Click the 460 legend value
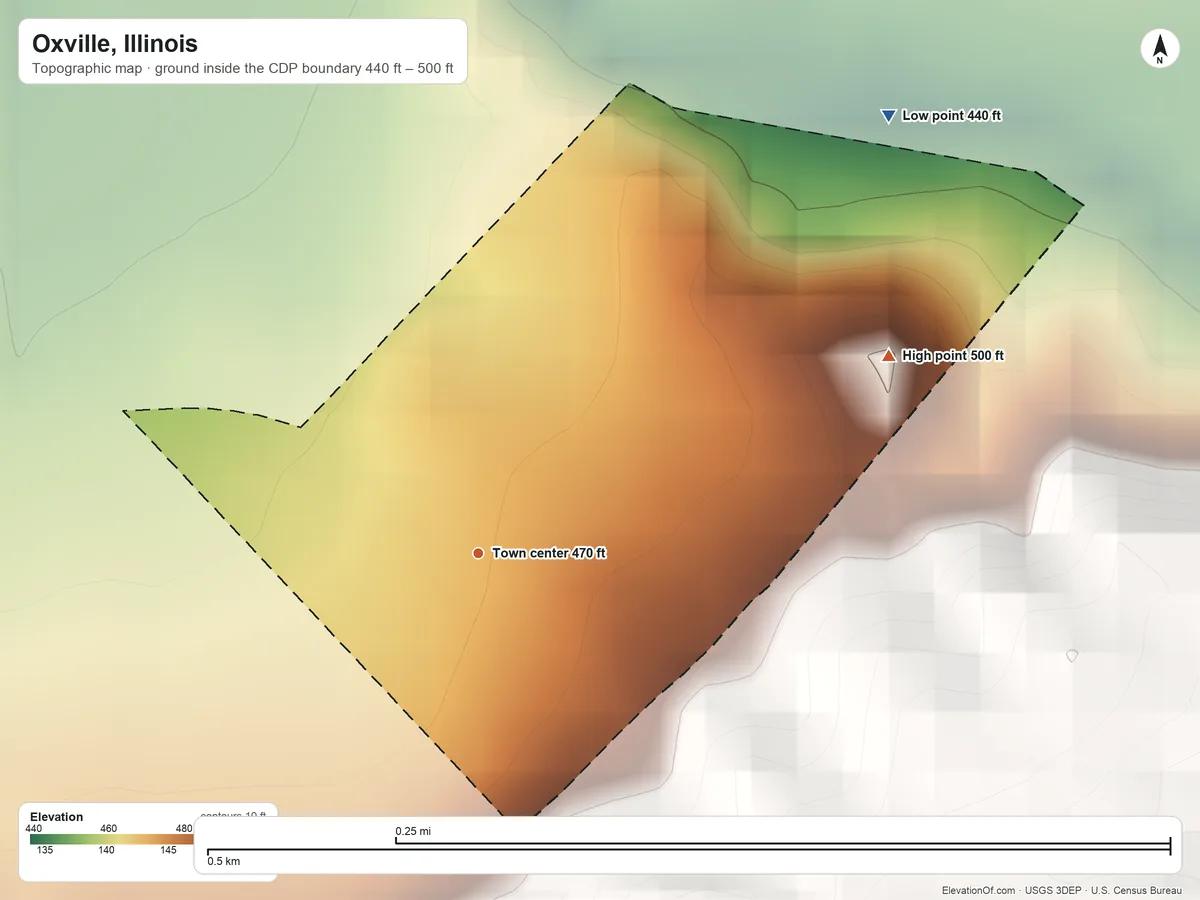 coord(109,828)
